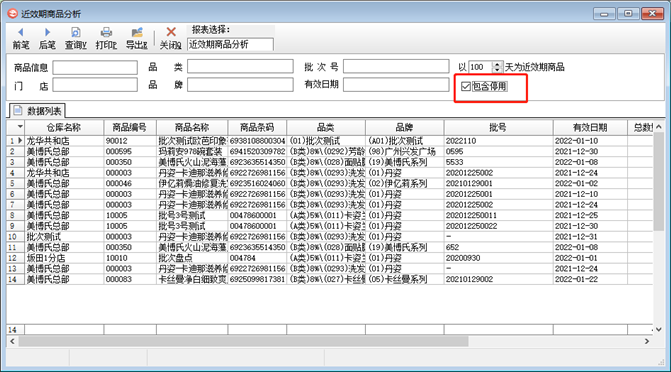Select batch 20210129001 cell
The height and width of the screenshot is (372, 671).
[498, 183]
